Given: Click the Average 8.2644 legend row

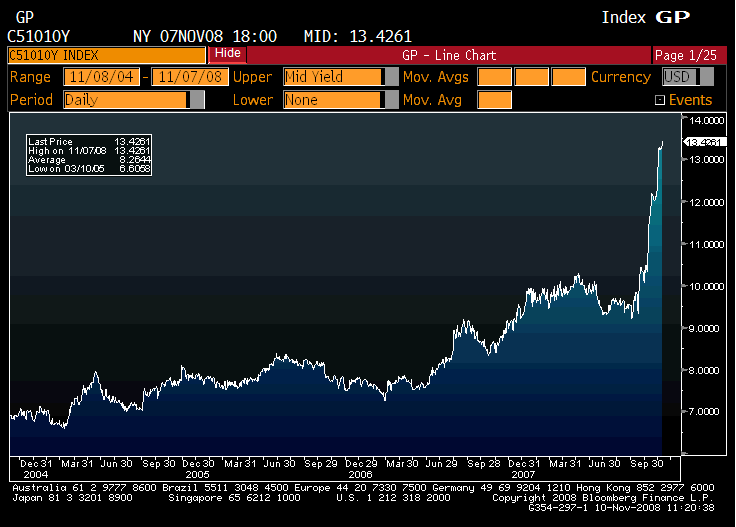Looking at the screenshot, I should tap(89, 160).
